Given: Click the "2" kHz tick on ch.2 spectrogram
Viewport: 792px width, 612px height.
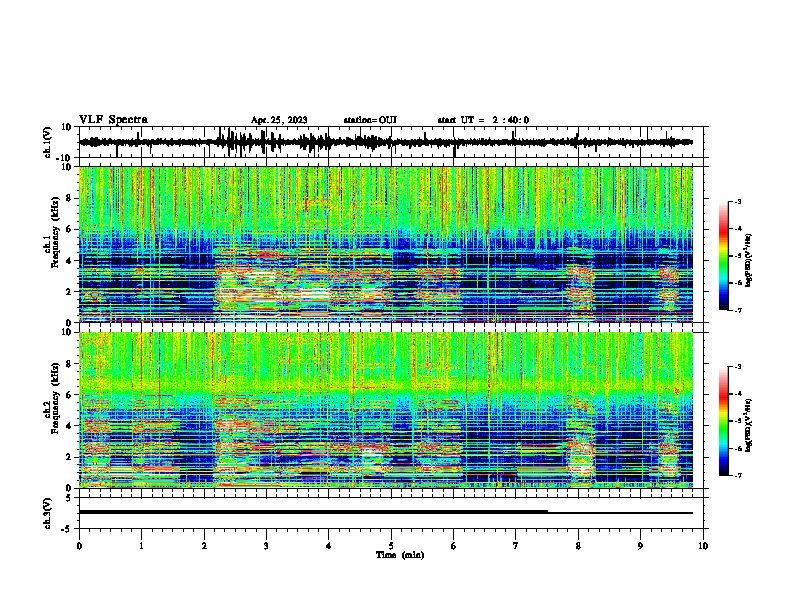Looking at the screenshot, I should click(x=69, y=457).
